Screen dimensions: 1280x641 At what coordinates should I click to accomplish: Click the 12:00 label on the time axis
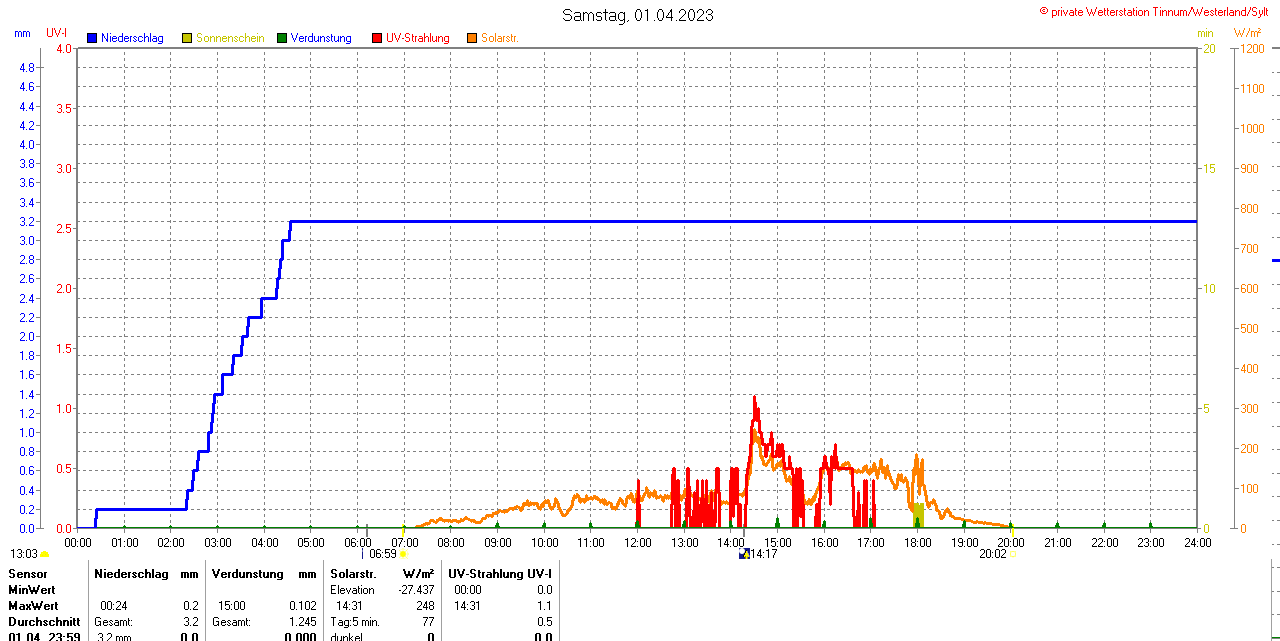[637, 542]
